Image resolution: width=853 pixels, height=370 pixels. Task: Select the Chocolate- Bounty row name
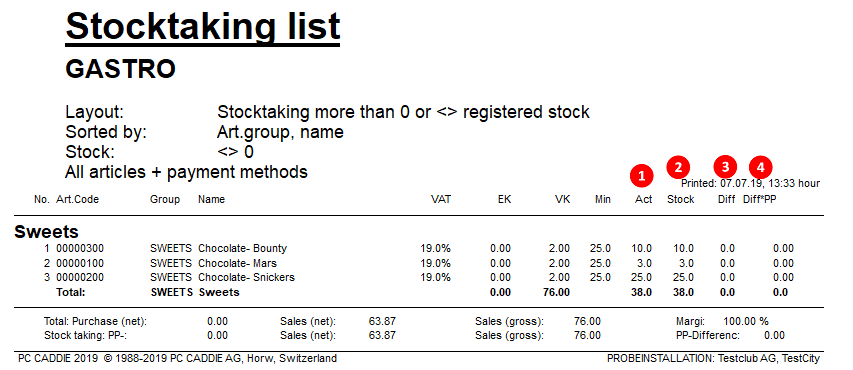click(x=242, y=249)
